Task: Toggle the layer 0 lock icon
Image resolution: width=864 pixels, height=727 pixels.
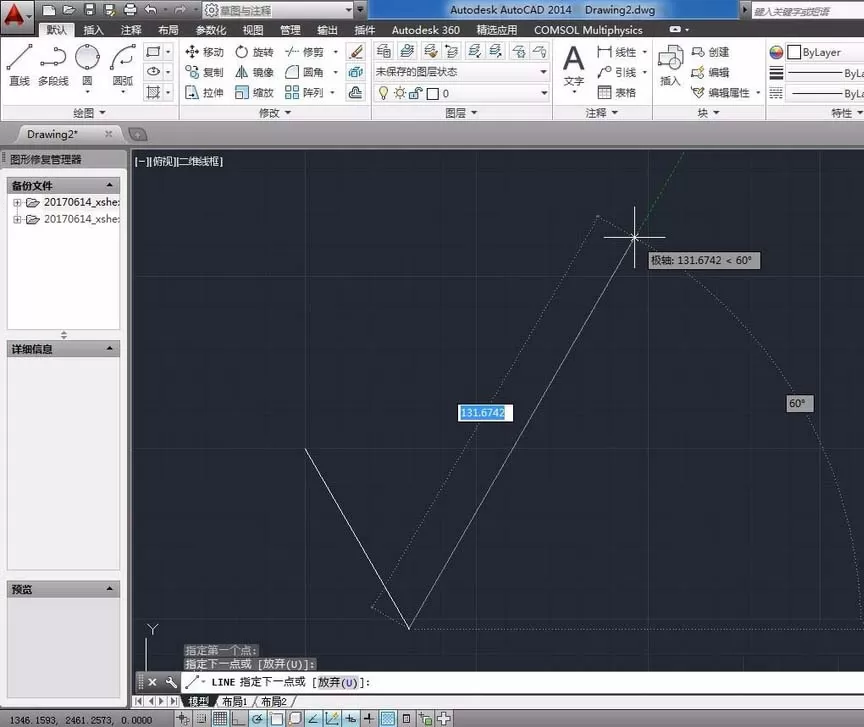Action: 416,93
